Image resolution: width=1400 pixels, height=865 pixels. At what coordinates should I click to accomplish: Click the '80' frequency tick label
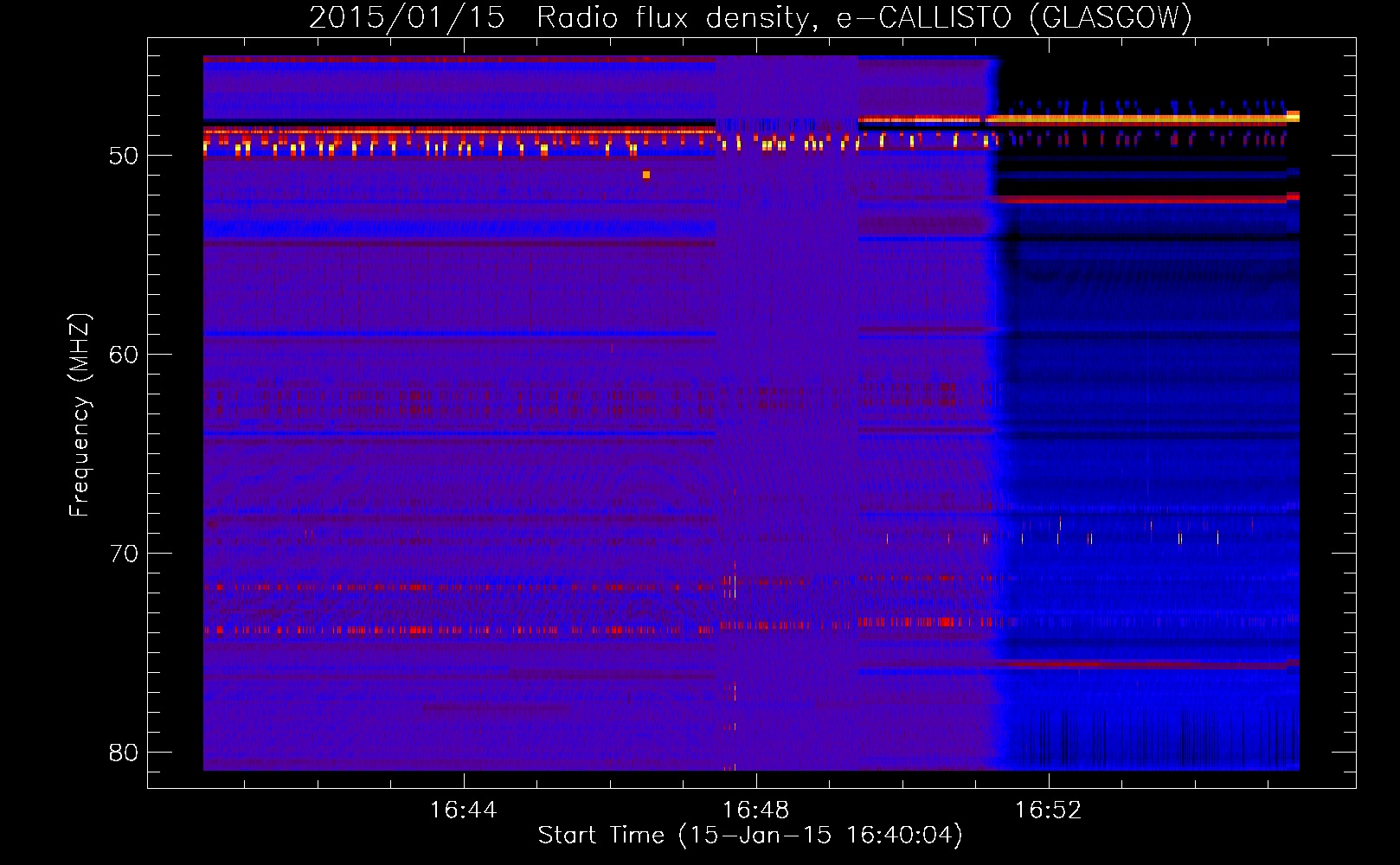click(x=124, y=753)
